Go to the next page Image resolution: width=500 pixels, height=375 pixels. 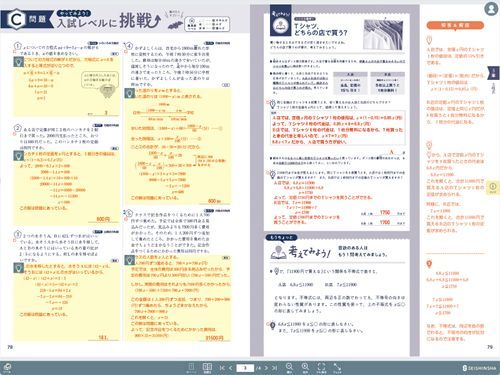pos(266,368)
